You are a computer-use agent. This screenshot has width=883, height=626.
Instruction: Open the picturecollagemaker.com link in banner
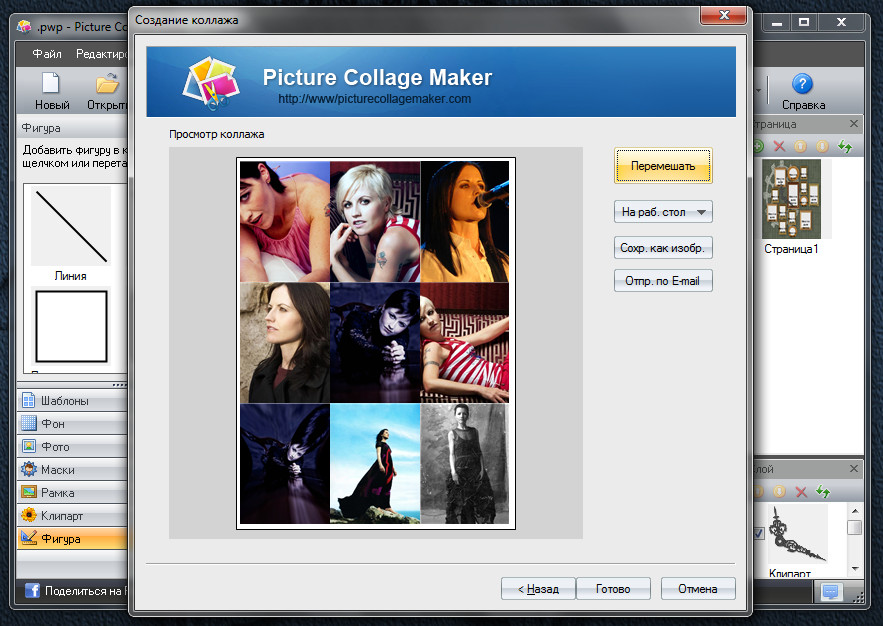tap(374, 99)
